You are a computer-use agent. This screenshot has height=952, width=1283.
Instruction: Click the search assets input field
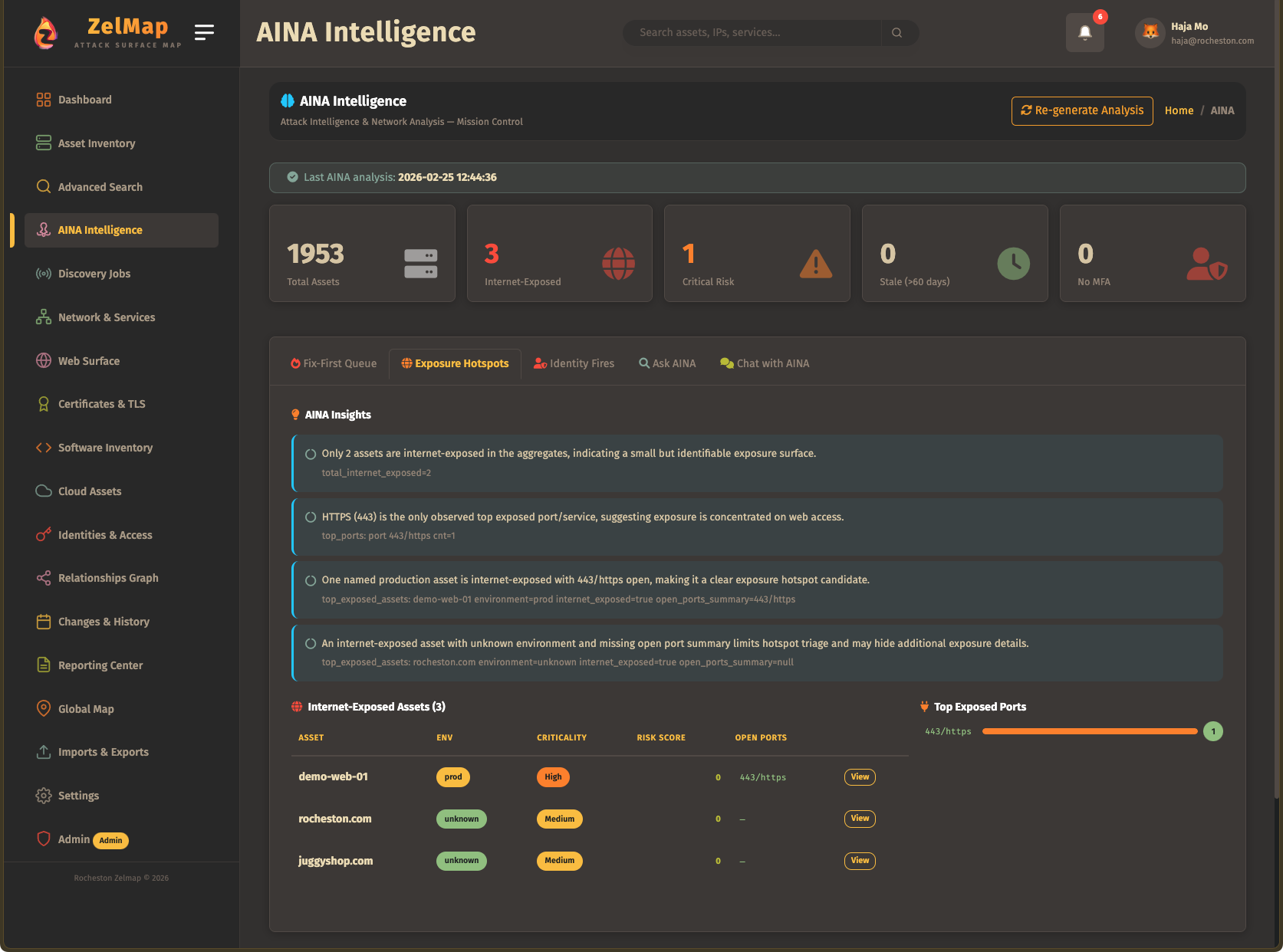tap(752, 33)
